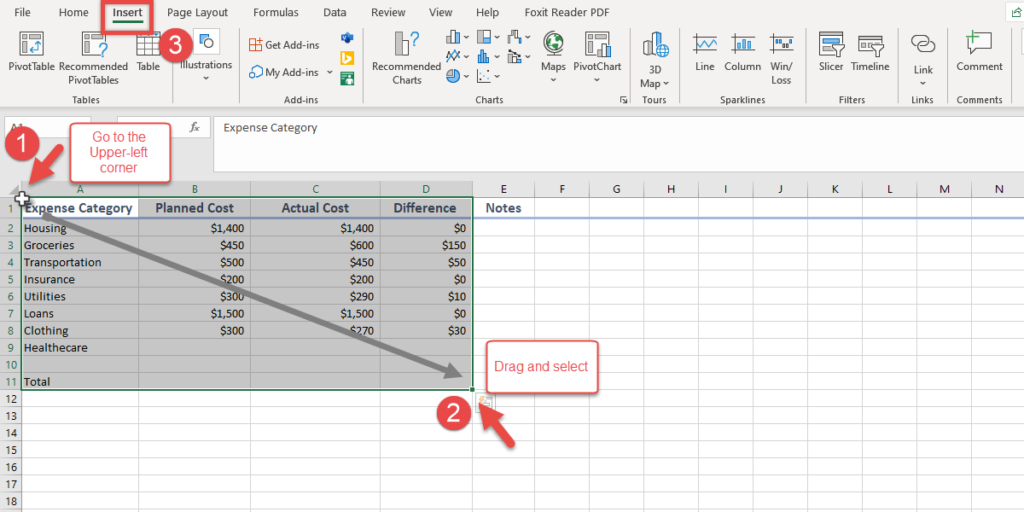Insert a line or area chart
Image resolution: width=1024 pixels, height=512 pixels.
tap(457, 56)
